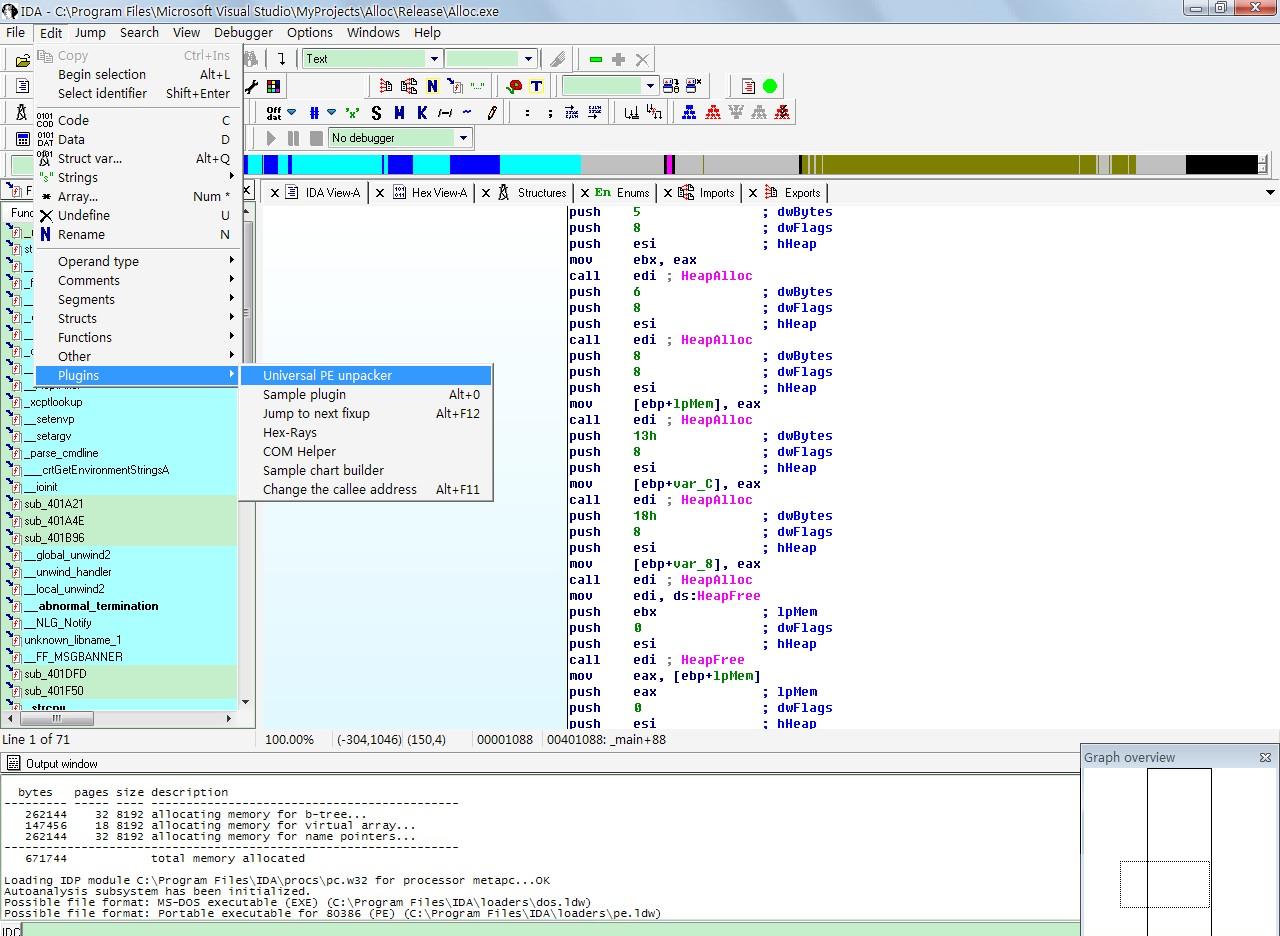Click the blue graph tree icon
Viewport: 1280px width, 936px height.
(689, 113)
